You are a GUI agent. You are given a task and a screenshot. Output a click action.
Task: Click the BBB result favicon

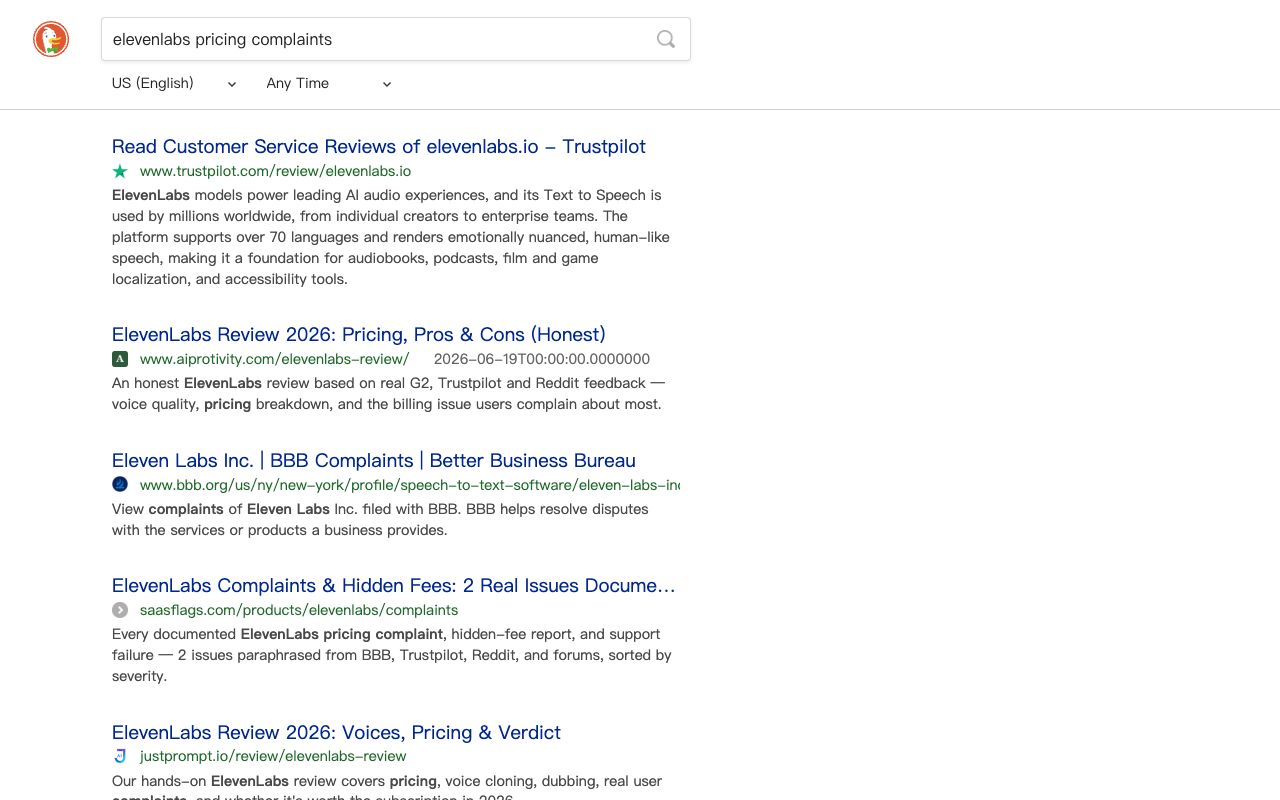120,485
